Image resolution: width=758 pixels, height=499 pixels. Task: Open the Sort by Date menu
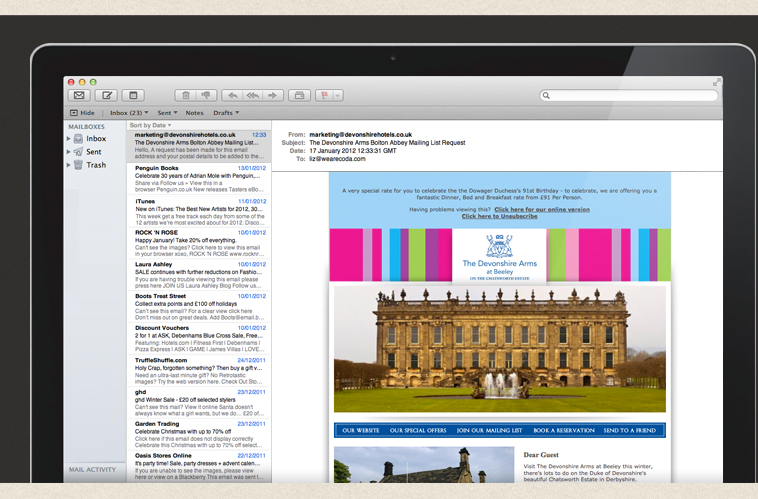click(x=150, y=125)
